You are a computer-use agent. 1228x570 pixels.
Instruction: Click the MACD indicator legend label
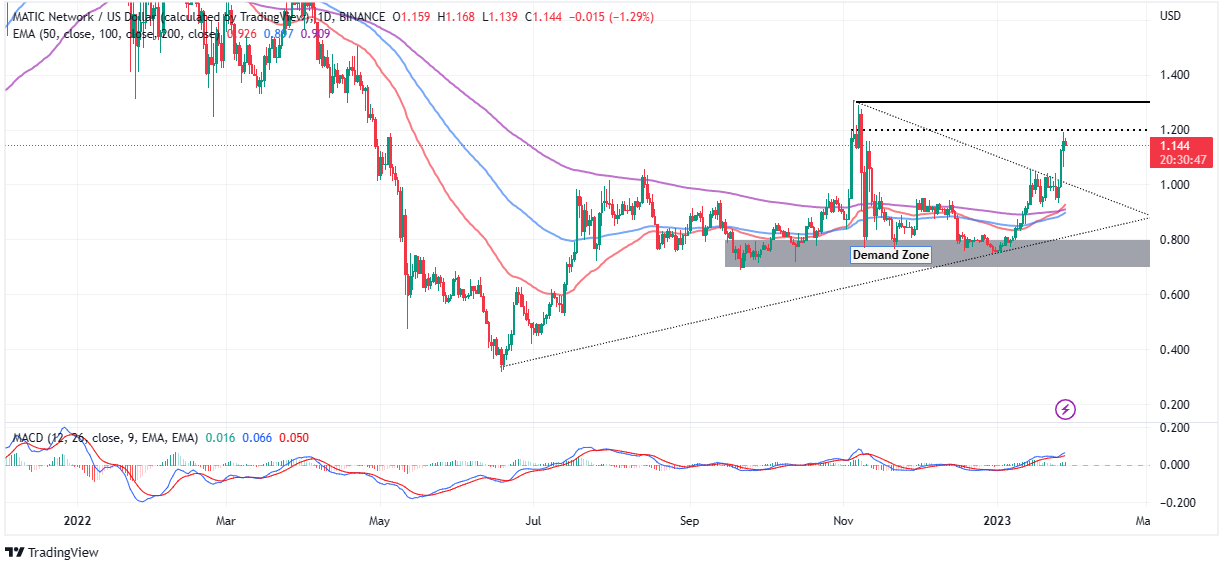tap(104, 438)
